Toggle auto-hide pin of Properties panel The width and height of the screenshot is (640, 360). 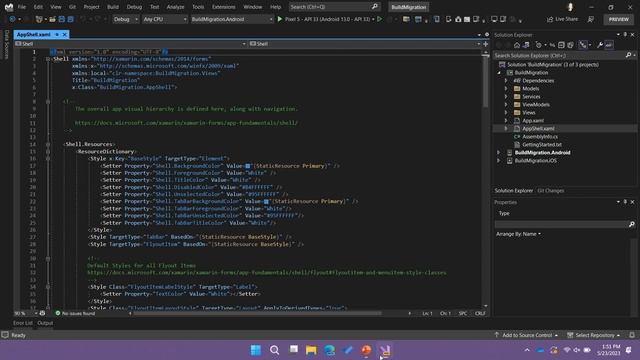point(625,202)
